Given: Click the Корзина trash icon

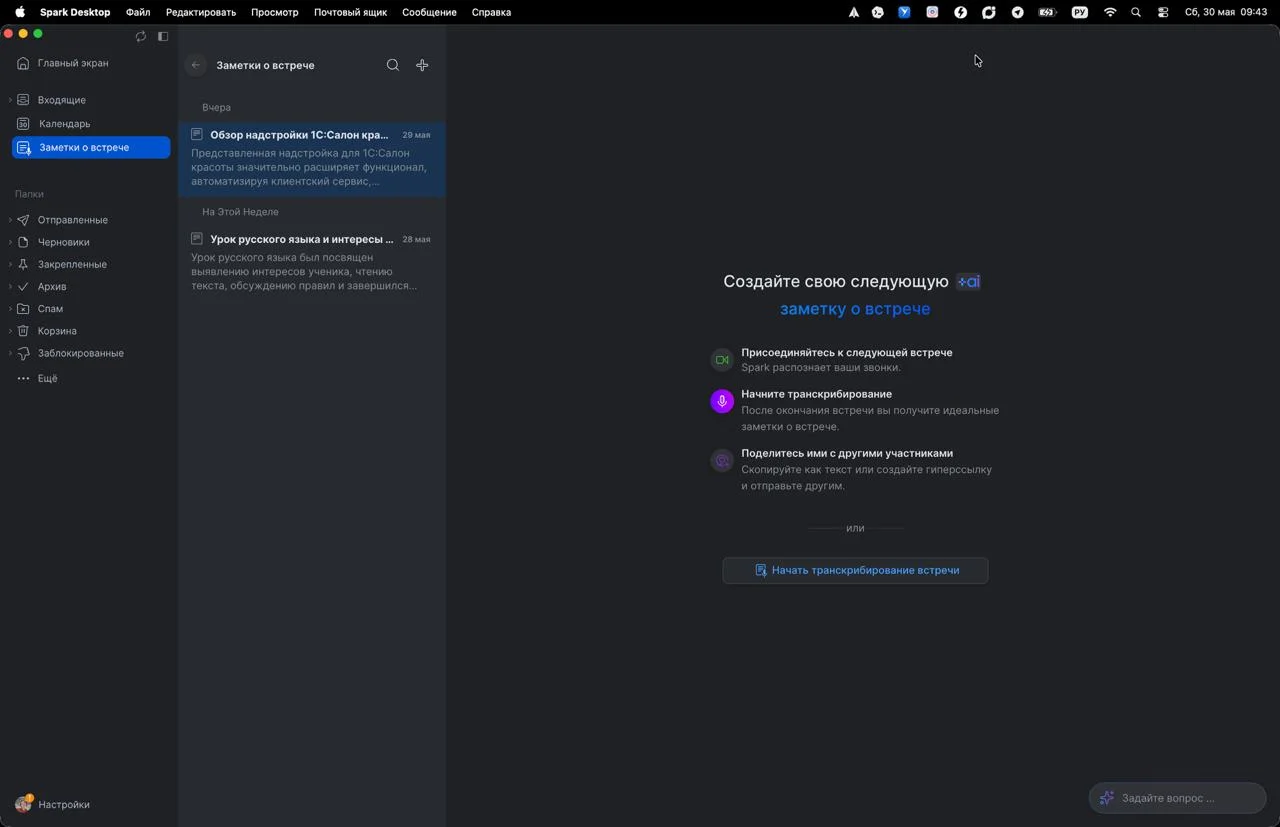Looking at the screenshot, I should pos(23,331).
